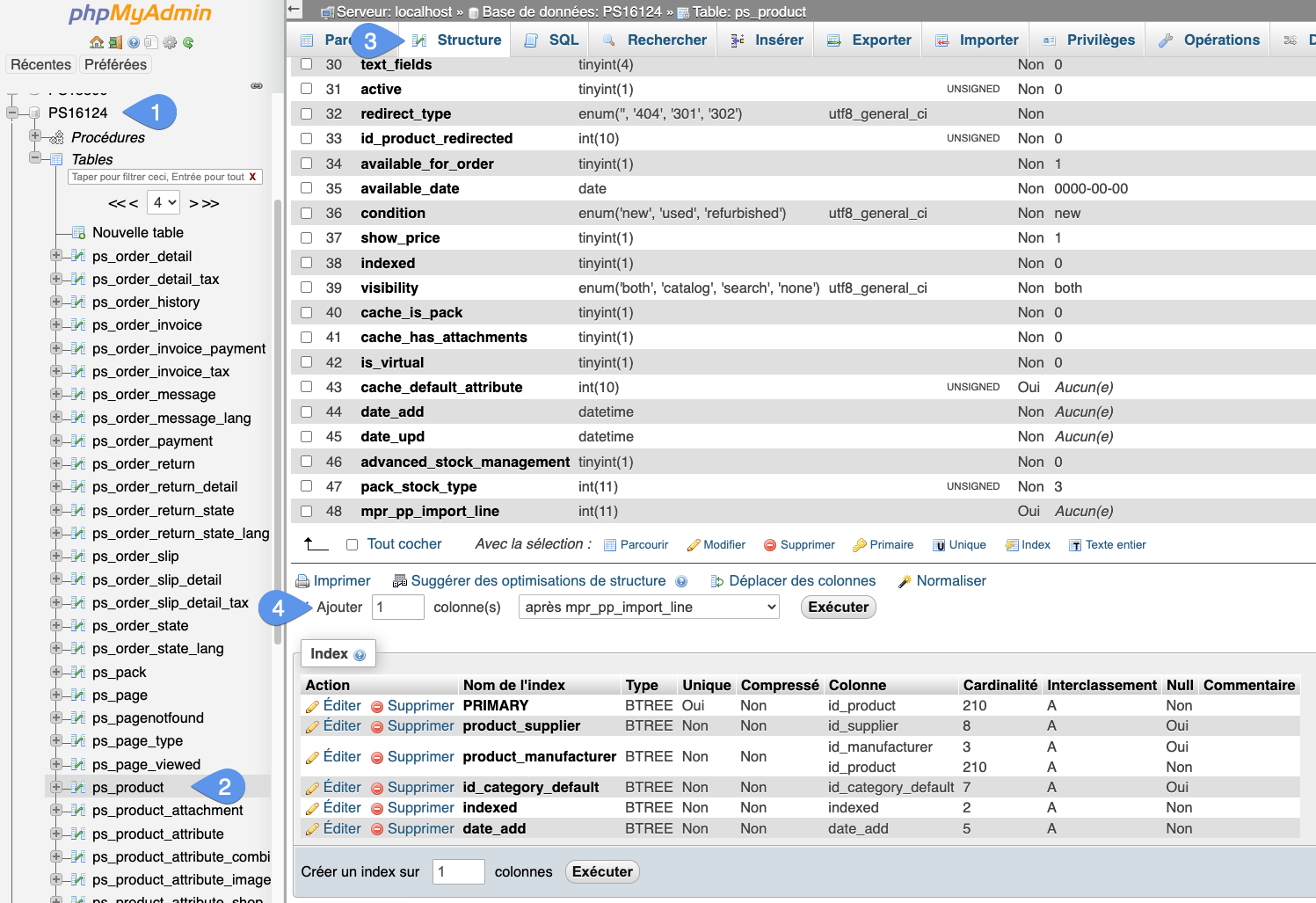Tick checkbox for is_virtual column

click(306, 362)
